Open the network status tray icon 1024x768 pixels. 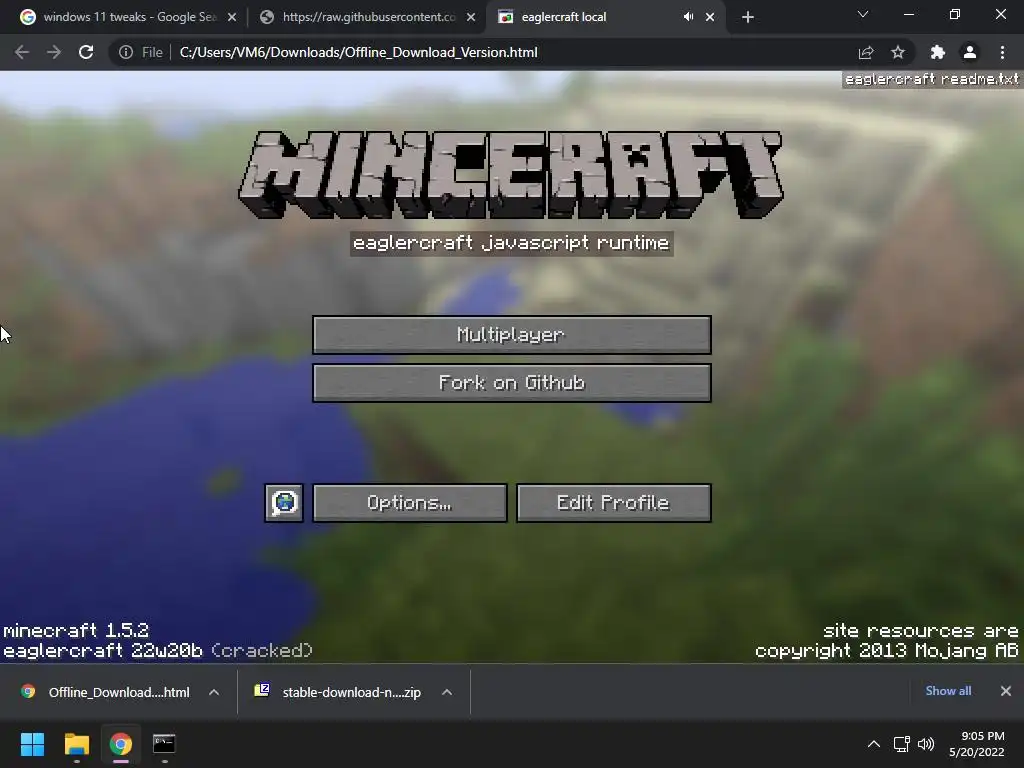tap(902, 744)
